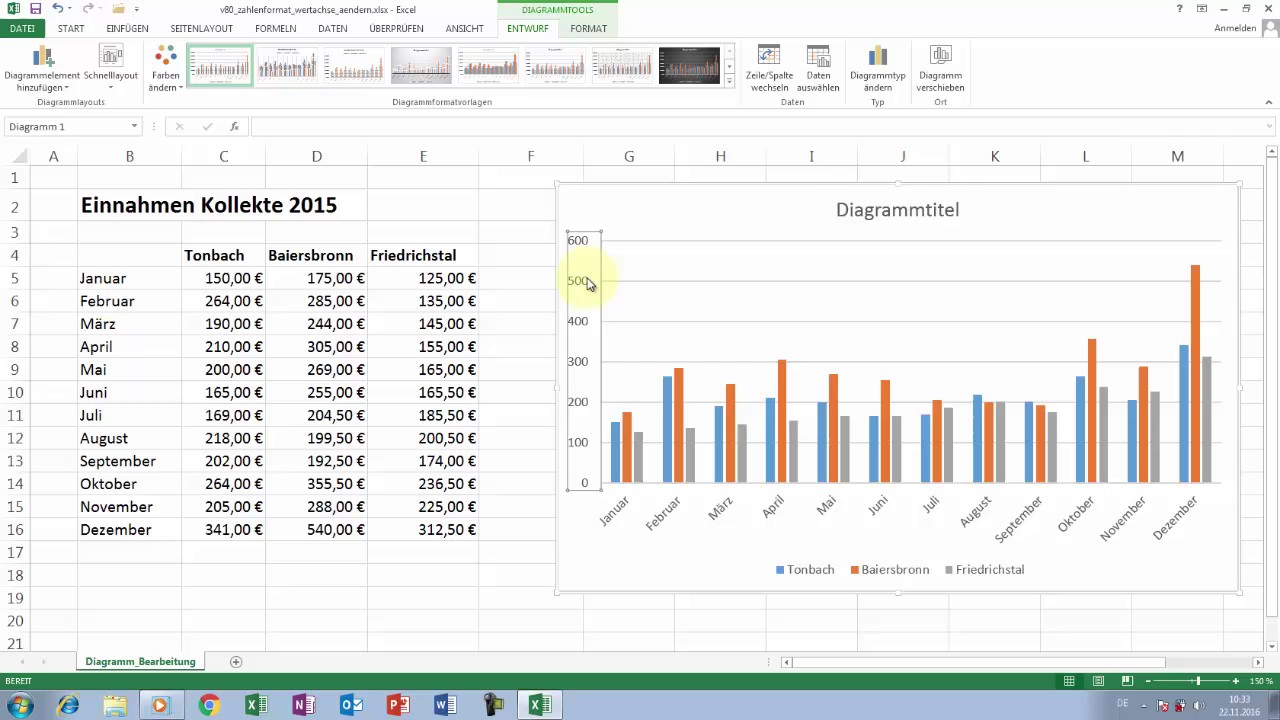Adjust the zoom slider handle

[1198, 681]
